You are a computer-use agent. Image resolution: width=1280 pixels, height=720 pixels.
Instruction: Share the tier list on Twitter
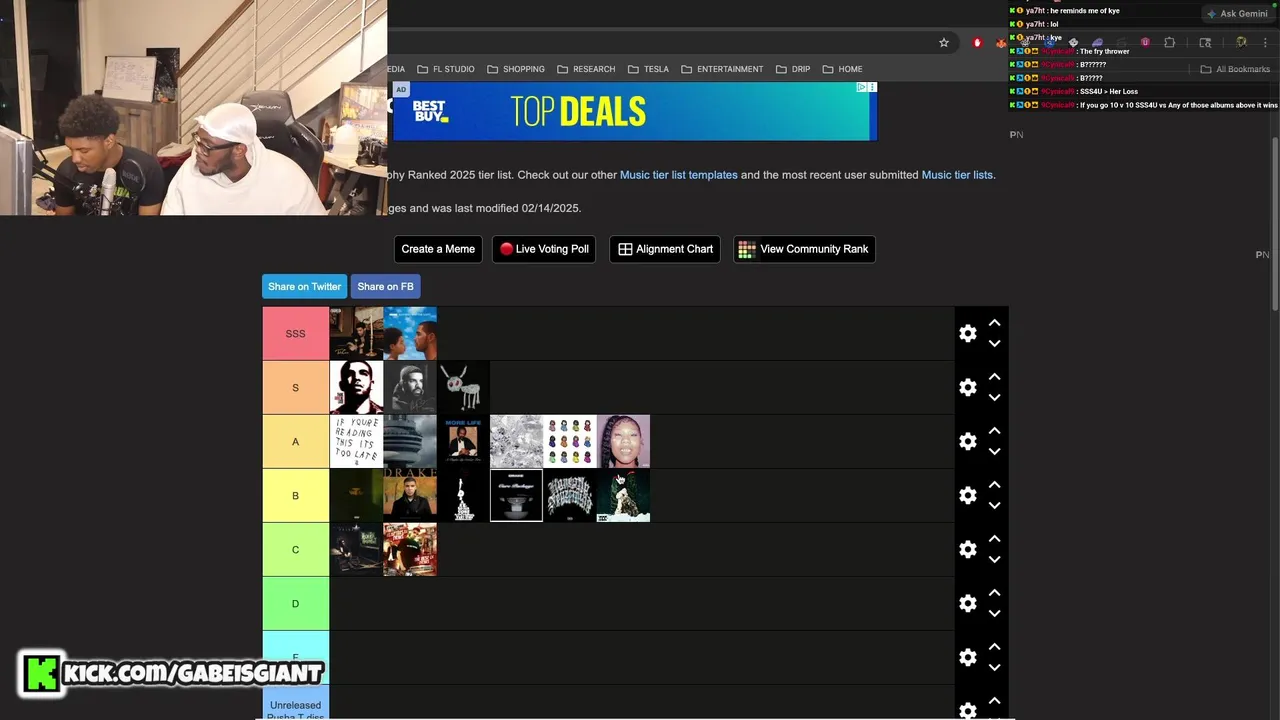304,286
